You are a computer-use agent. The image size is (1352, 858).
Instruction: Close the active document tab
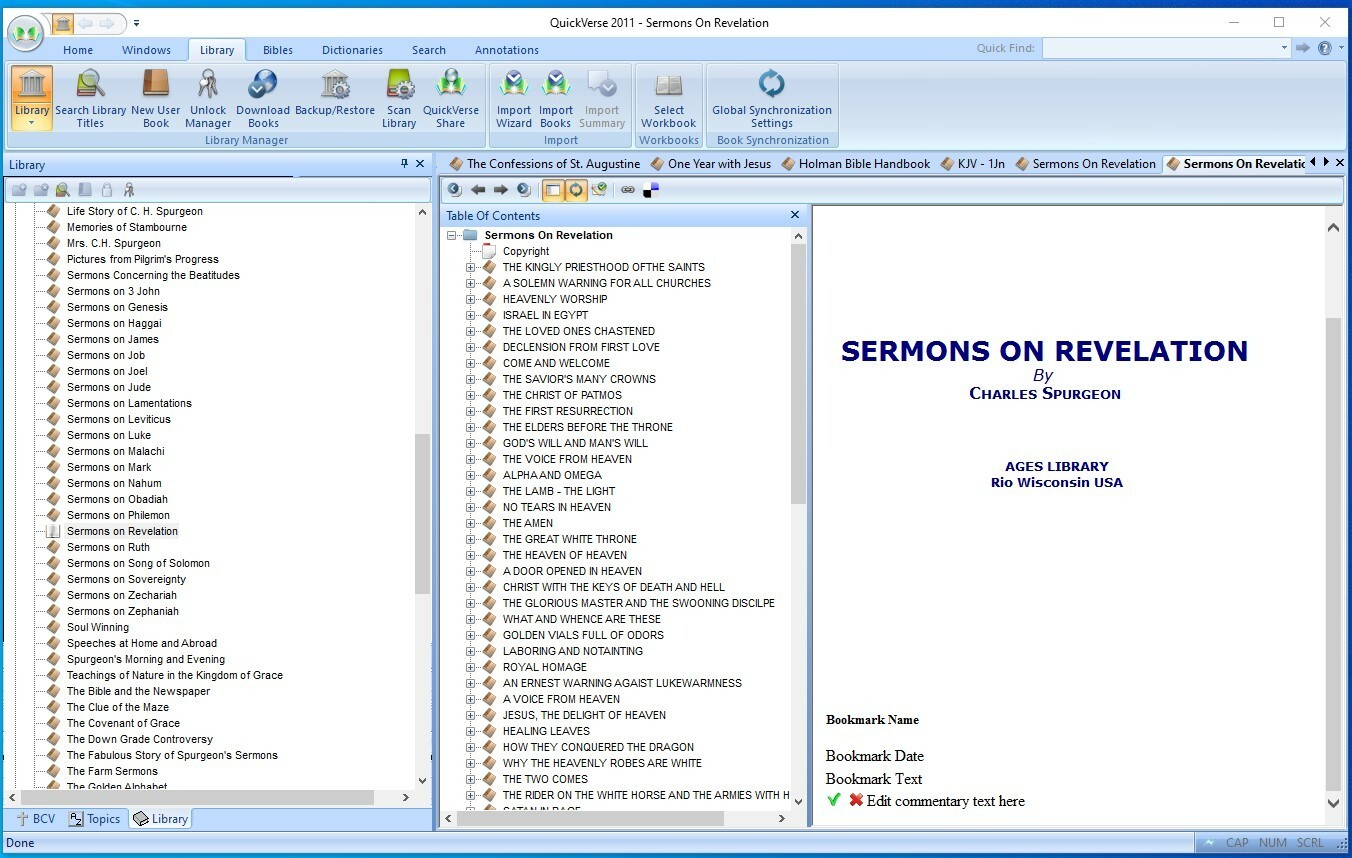click(1340, 163)
